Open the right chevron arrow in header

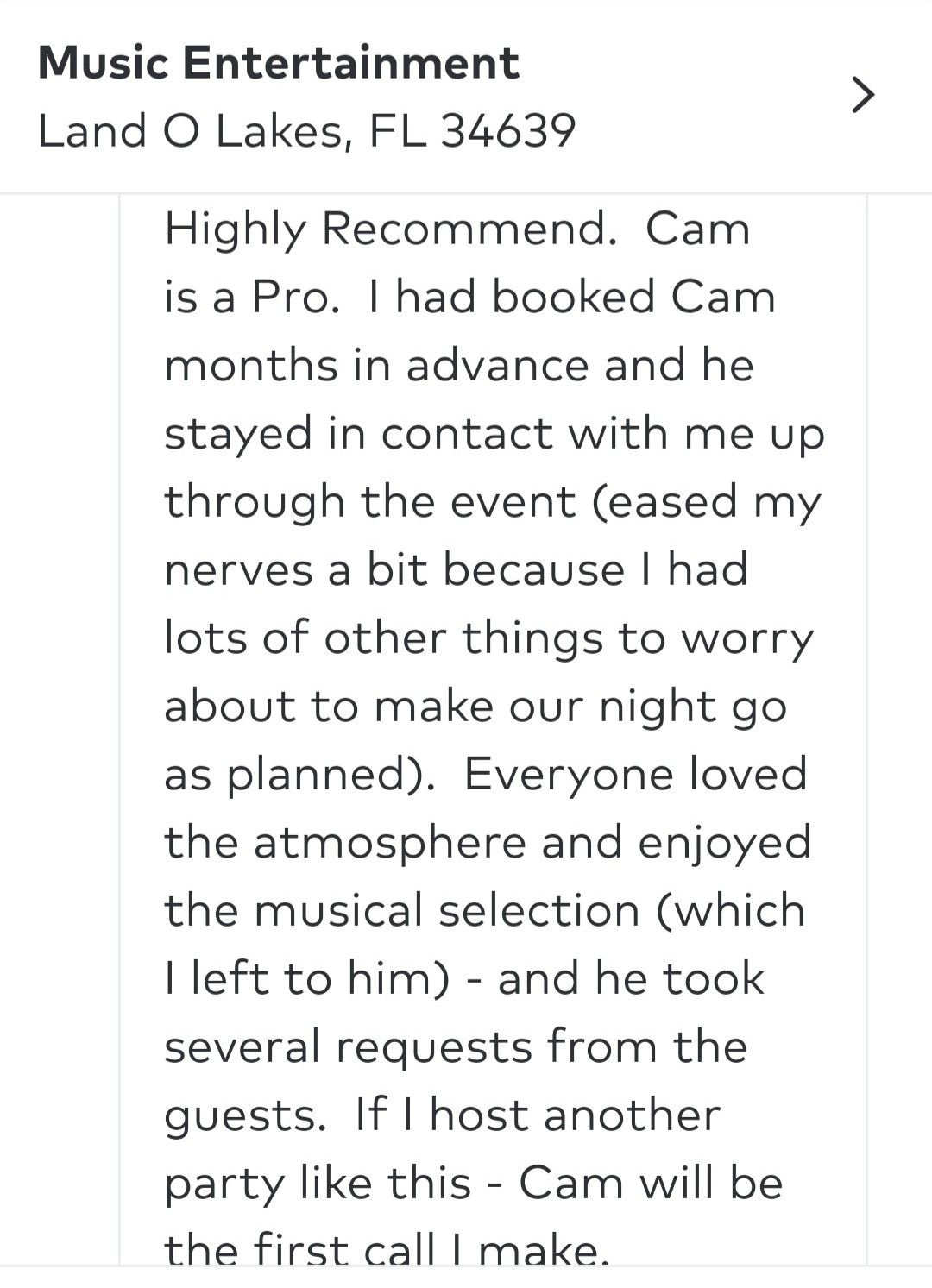coord(862,95)
